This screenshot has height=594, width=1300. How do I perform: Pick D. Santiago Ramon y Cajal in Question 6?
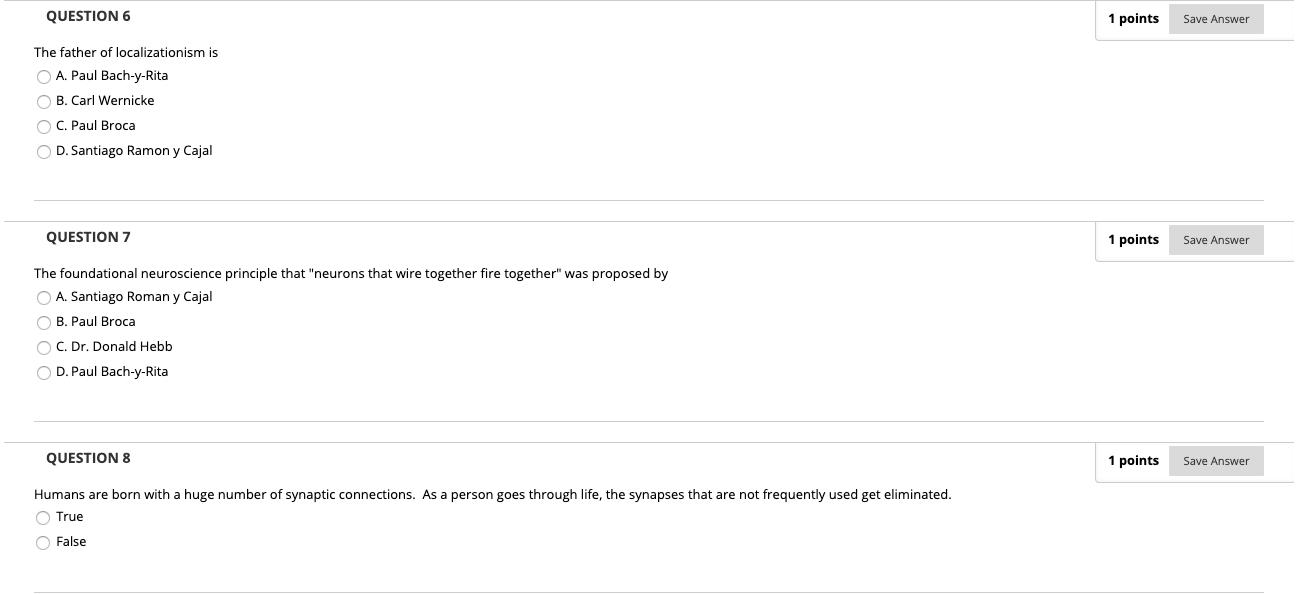click(x=44, y=151)
